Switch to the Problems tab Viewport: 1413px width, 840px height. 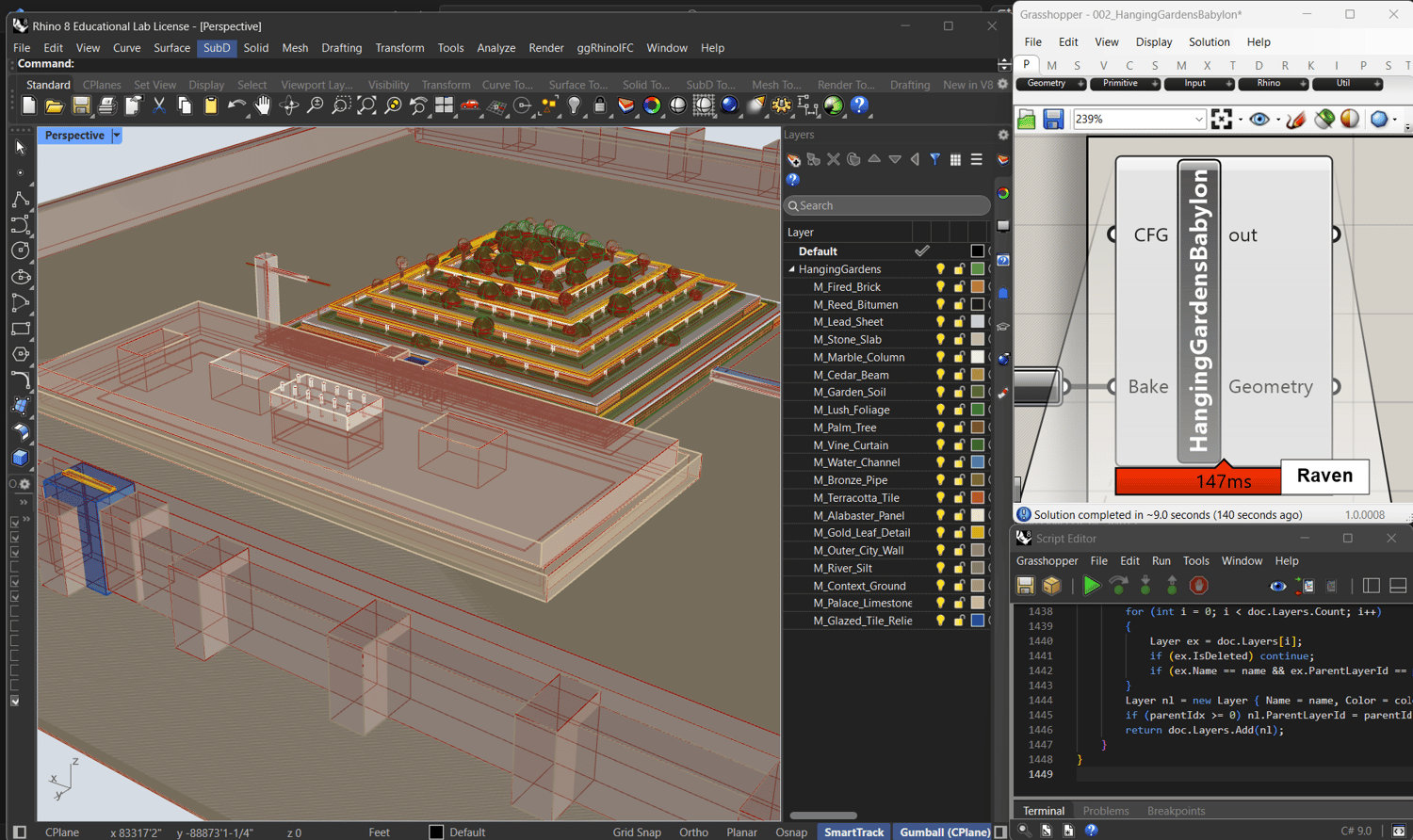click(1105, 811)
